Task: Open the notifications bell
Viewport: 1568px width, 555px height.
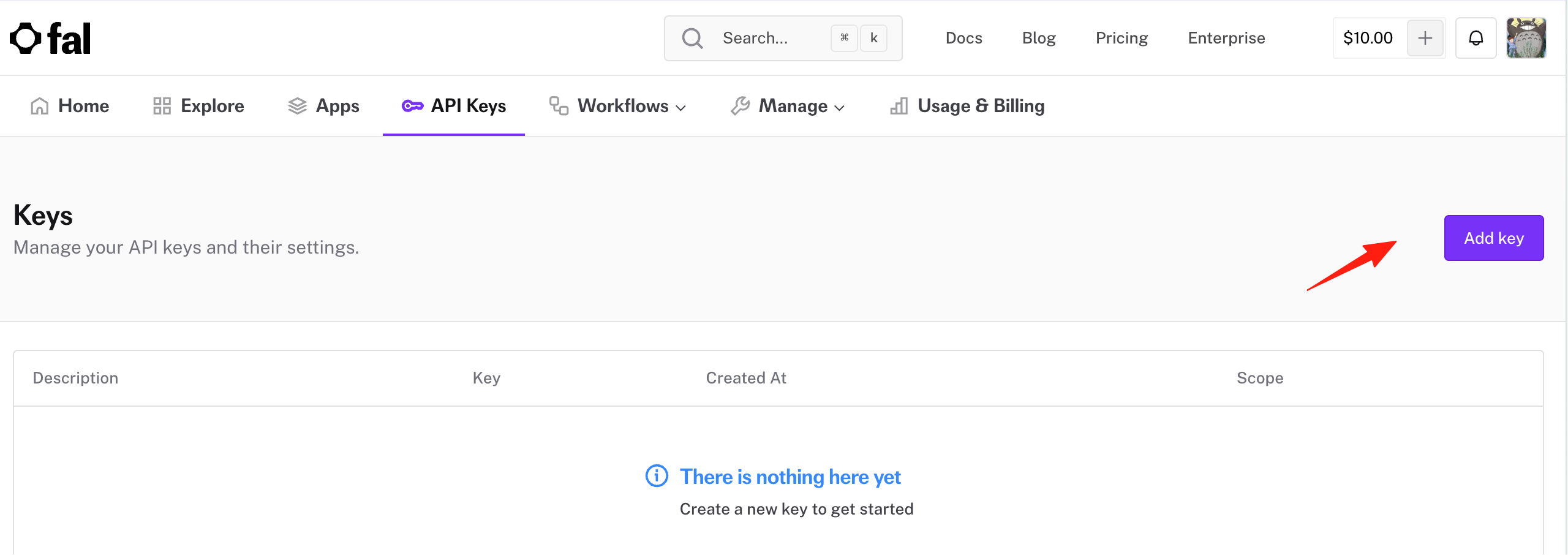Action: [1476, 38]
